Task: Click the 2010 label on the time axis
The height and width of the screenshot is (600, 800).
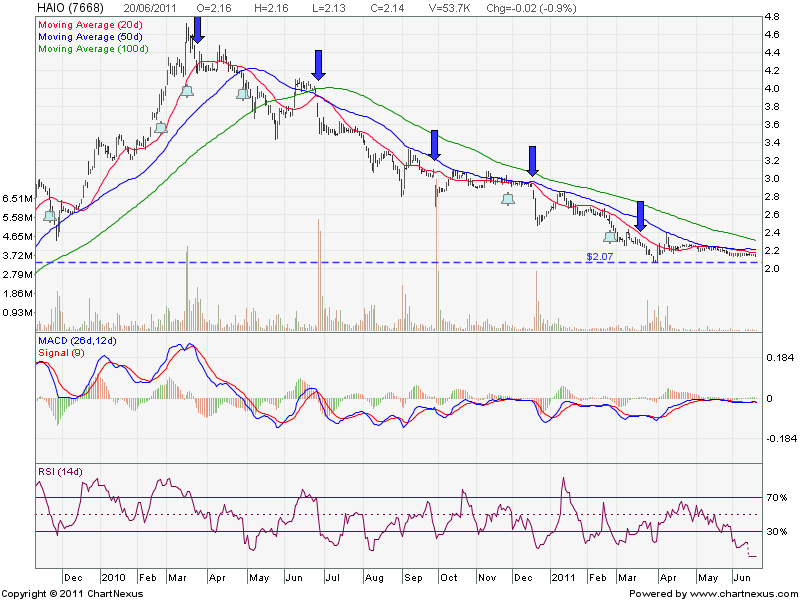Action: point(113,578)
